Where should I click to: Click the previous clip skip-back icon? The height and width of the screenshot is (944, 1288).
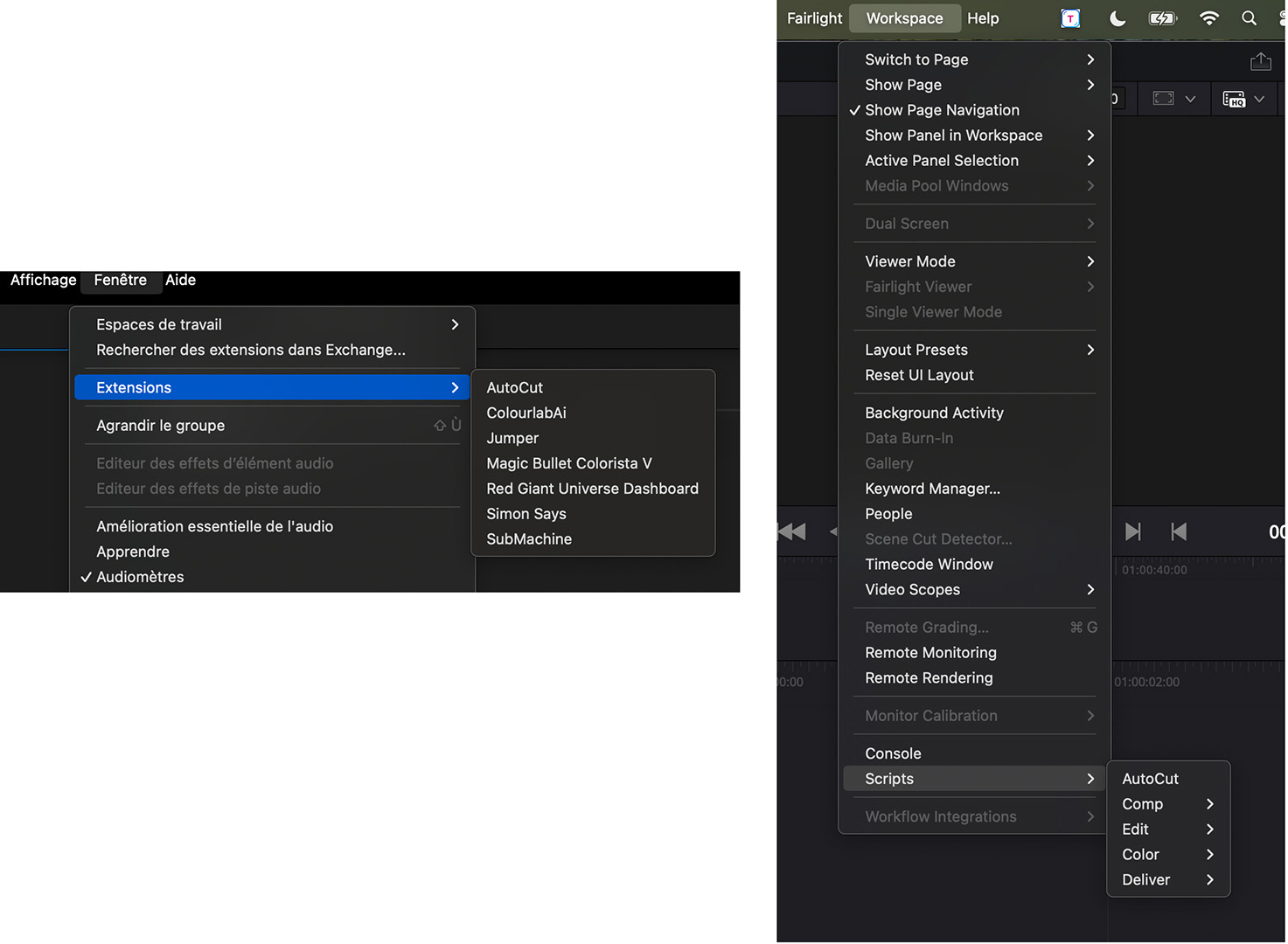pos(1179,531)
